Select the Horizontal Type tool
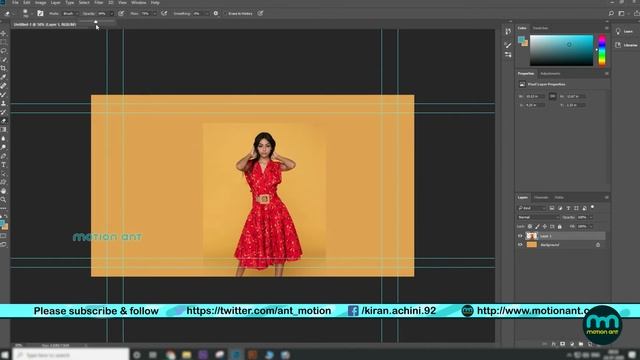 3,164
